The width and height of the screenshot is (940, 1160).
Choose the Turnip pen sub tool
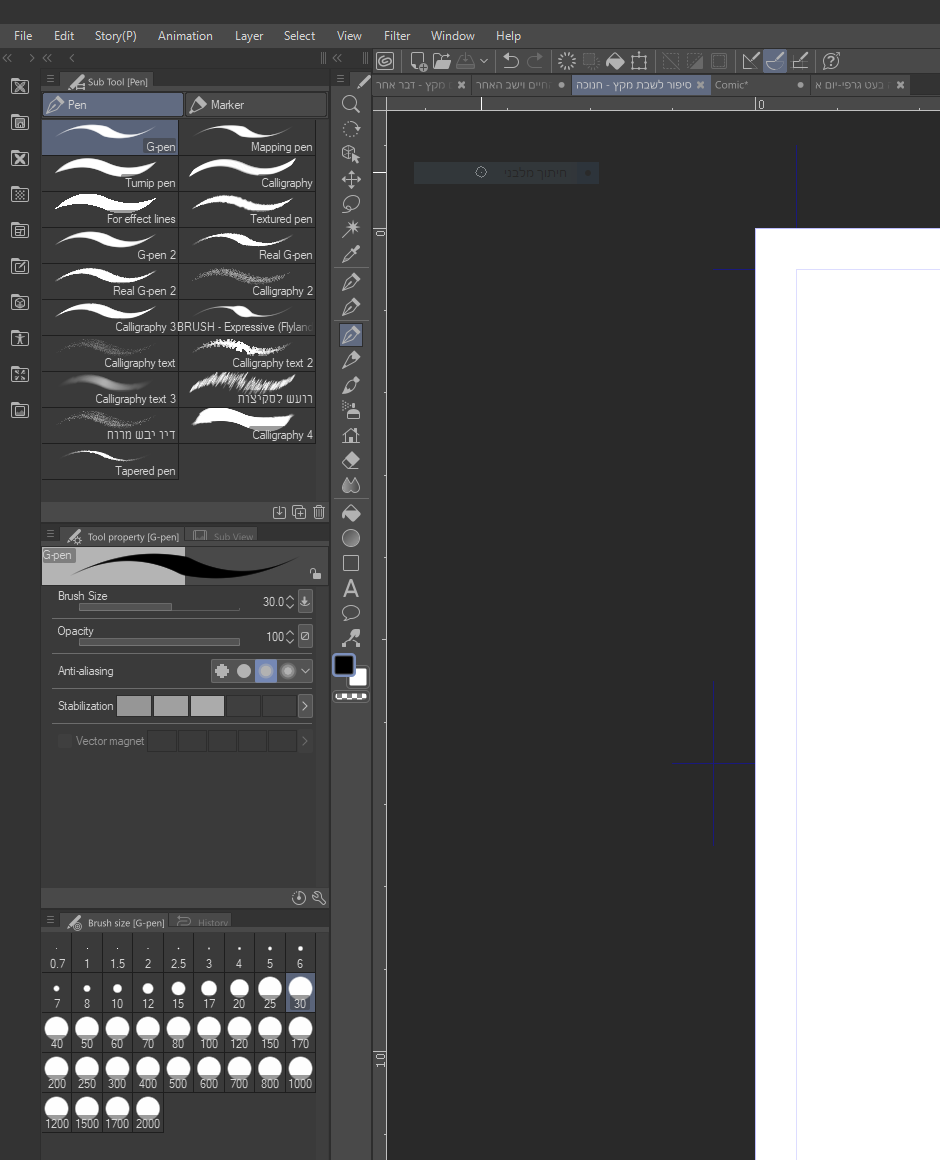(110, 173)
